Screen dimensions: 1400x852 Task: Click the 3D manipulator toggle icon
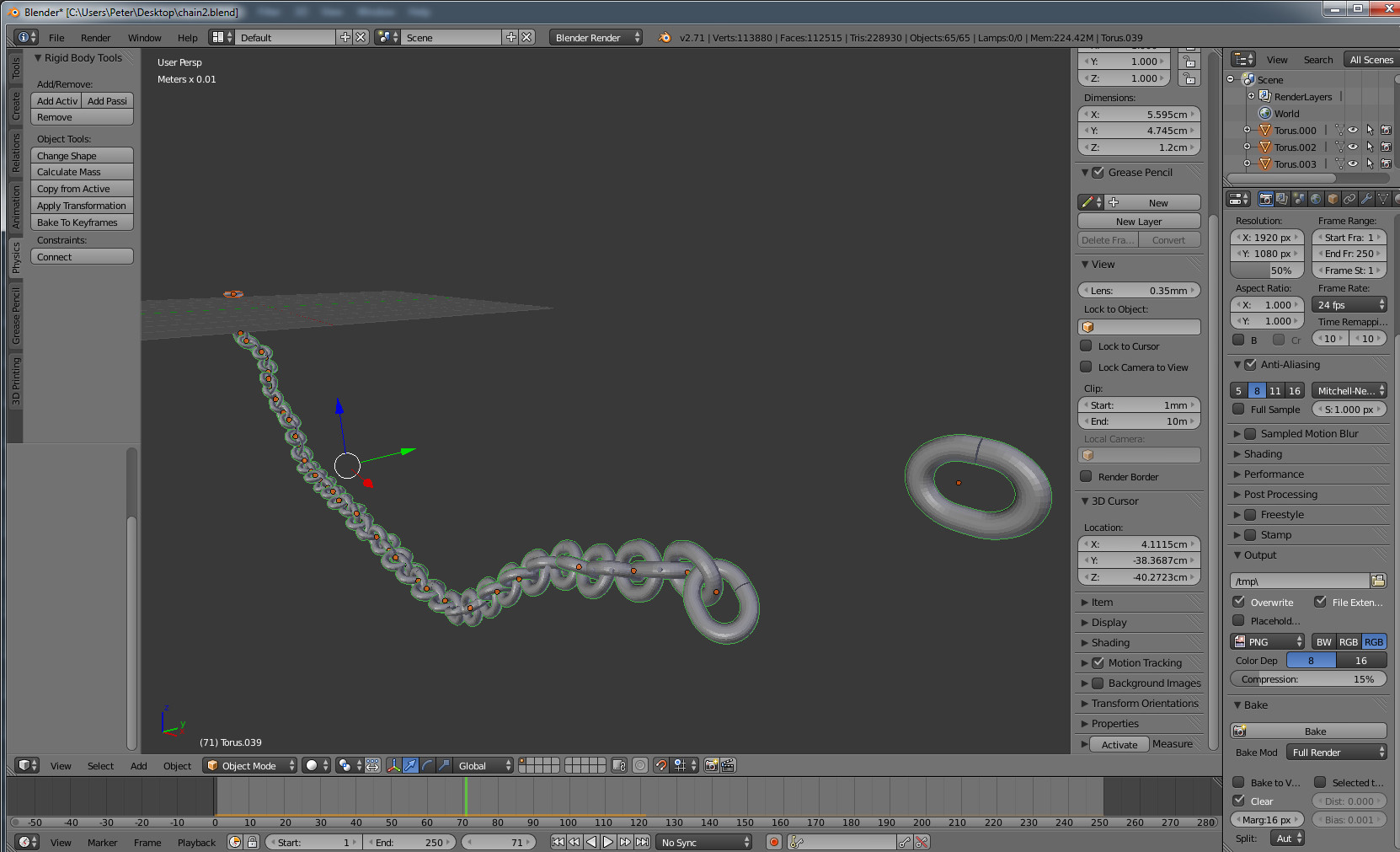click(x=393, y=765)
